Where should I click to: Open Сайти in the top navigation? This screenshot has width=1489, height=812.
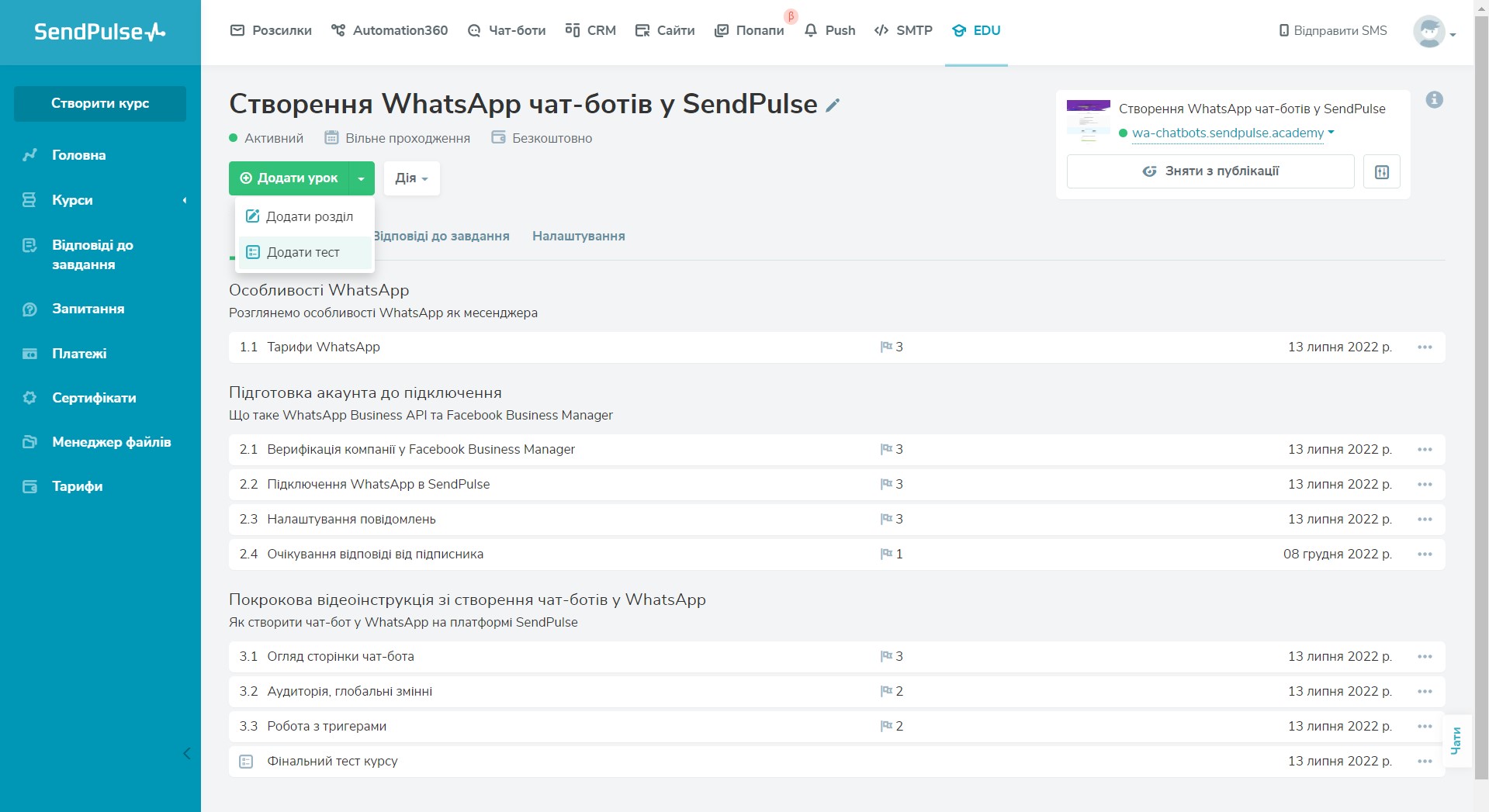[x=665, y=30]
